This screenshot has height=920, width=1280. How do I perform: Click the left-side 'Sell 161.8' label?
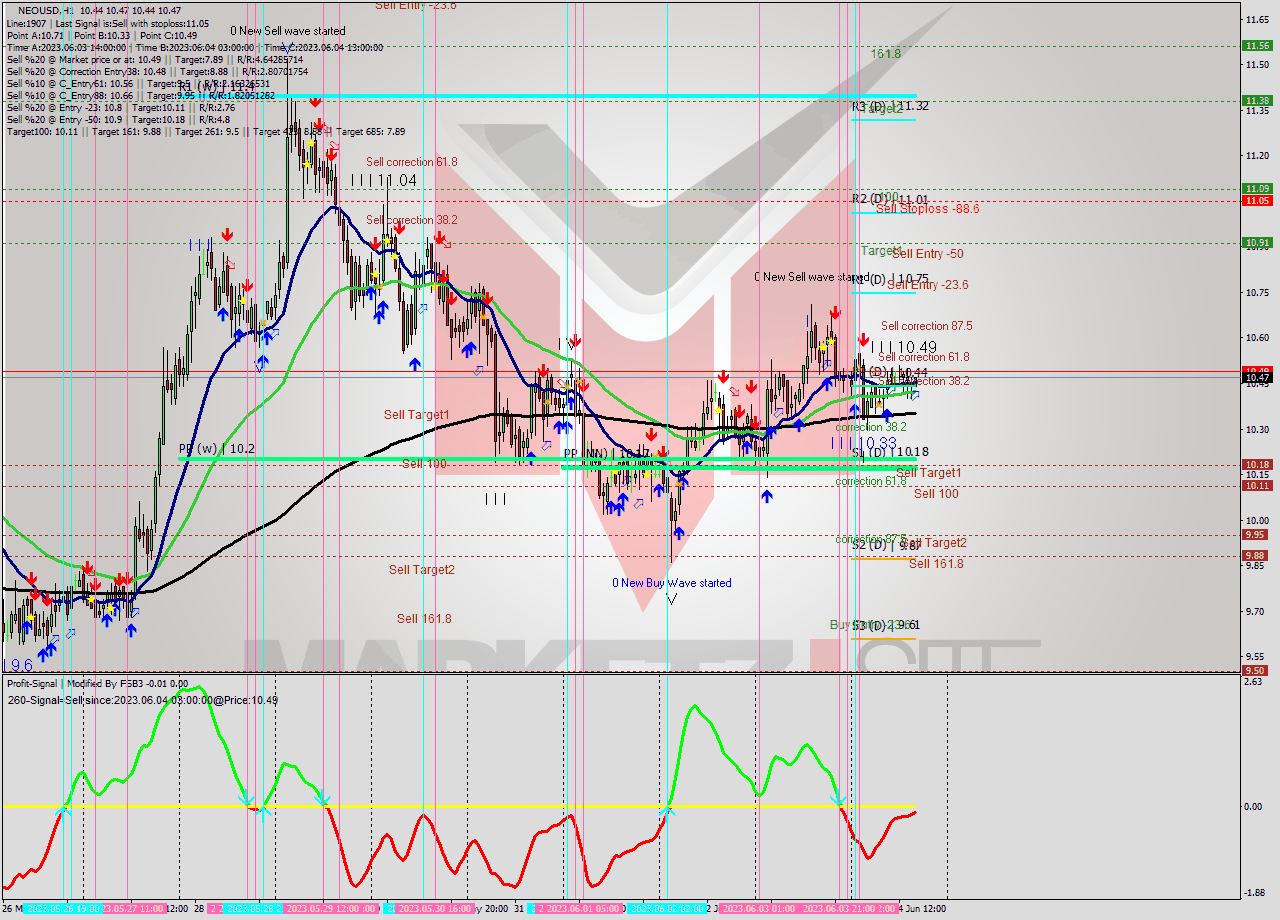point(424,619)
